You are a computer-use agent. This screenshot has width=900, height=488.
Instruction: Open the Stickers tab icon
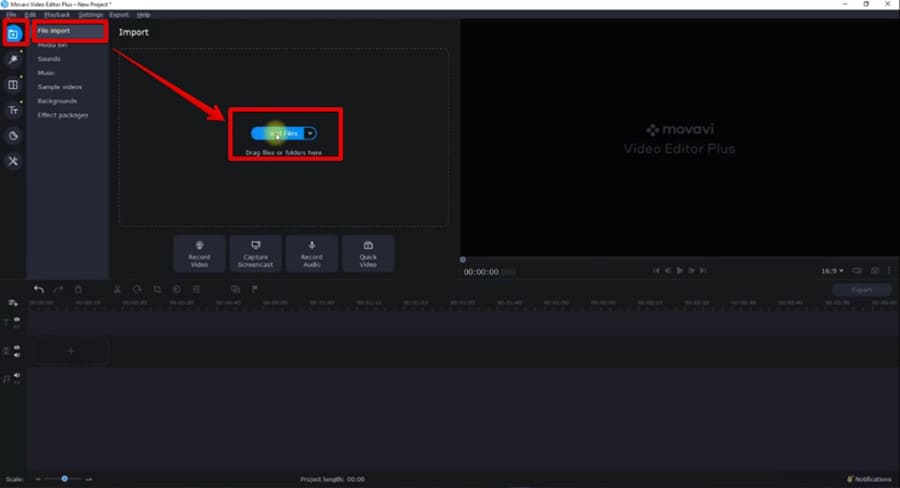click(x=13, y=136)
